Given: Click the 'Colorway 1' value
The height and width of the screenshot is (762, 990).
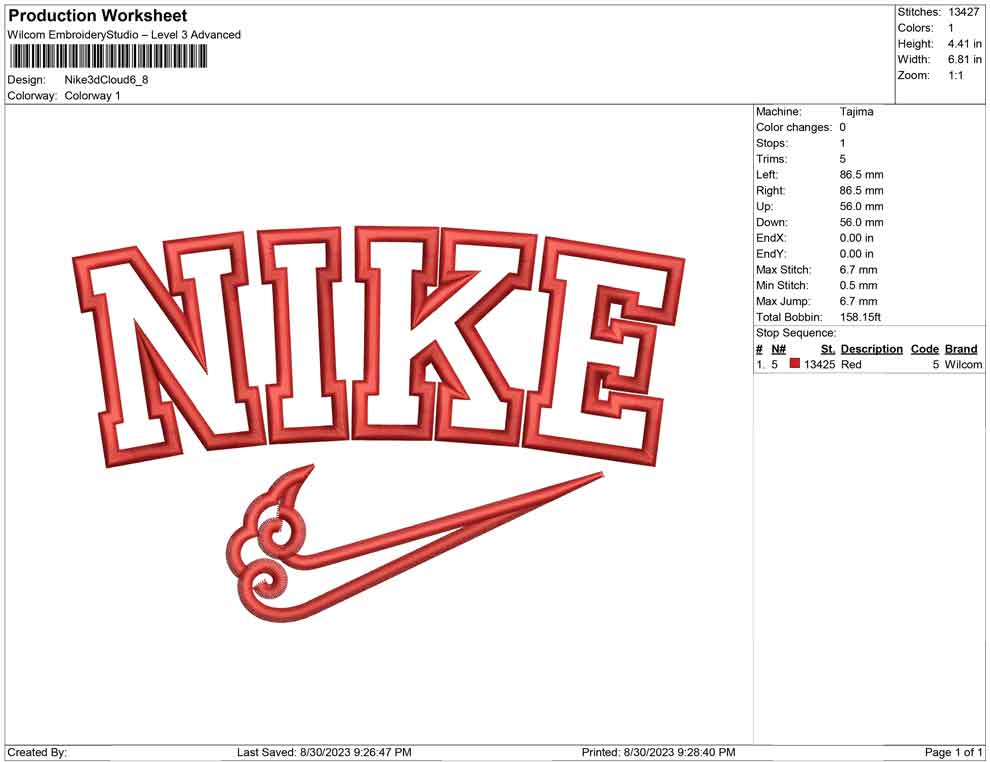Looking at the screenshot, I should pos(92,95).
